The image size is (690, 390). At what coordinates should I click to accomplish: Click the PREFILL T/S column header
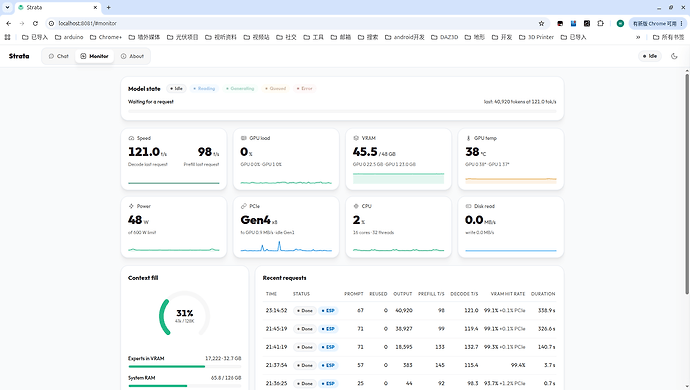(431, 294)
